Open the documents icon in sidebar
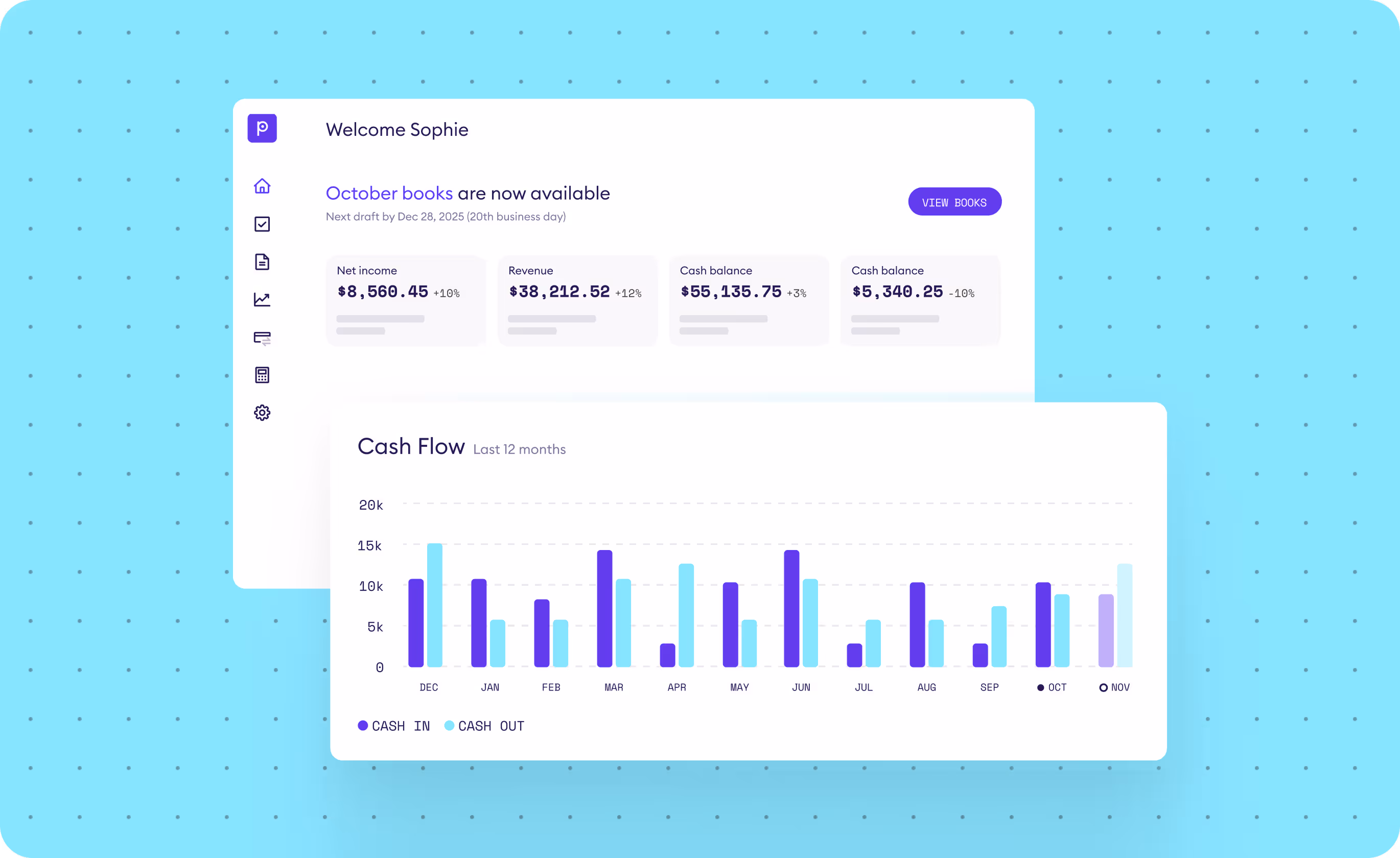The image size is (1400, 858). [x=262, y=262]
